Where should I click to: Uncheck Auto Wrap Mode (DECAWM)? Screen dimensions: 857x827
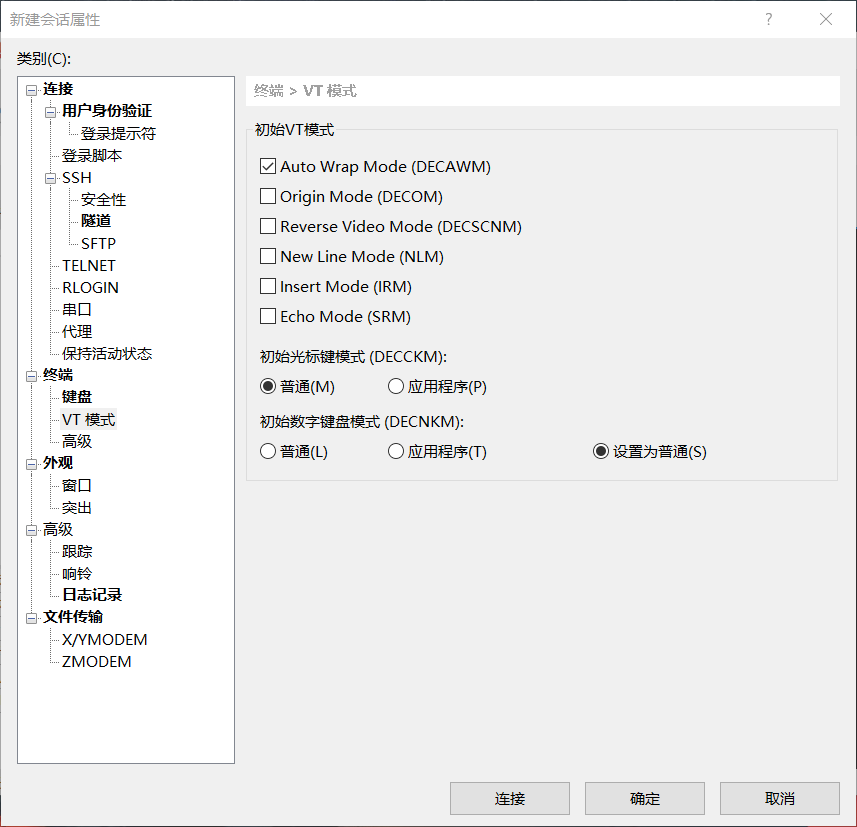coord(268,166)
